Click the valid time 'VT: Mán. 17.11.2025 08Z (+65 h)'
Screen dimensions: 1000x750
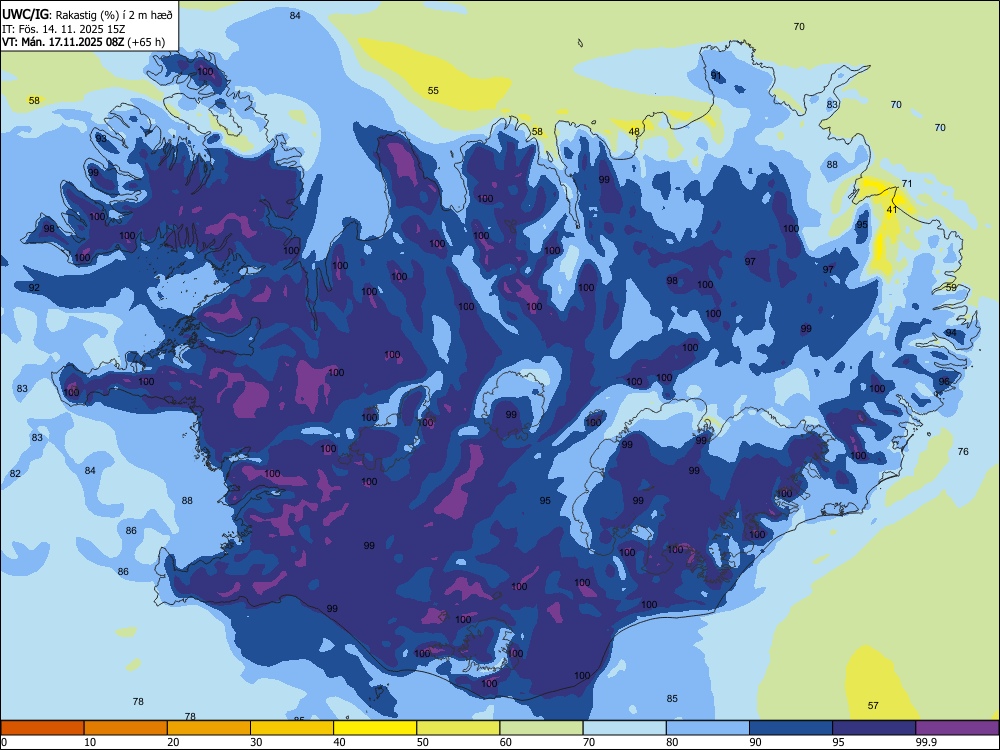click(x=83, y=42)
